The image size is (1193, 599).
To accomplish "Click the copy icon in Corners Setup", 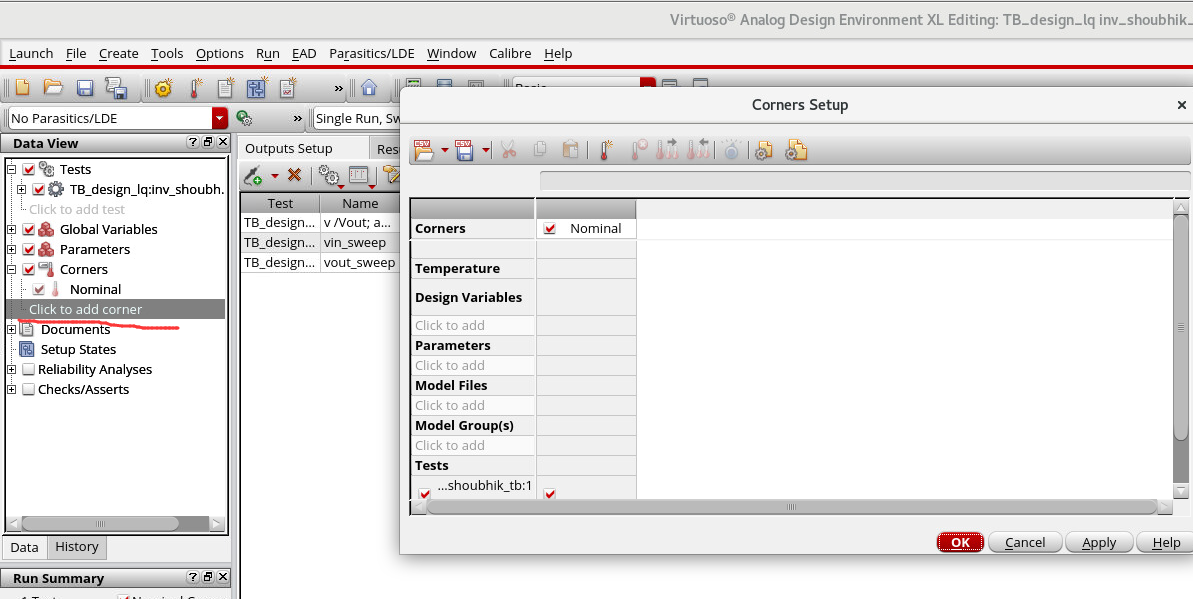I will 539,149.
